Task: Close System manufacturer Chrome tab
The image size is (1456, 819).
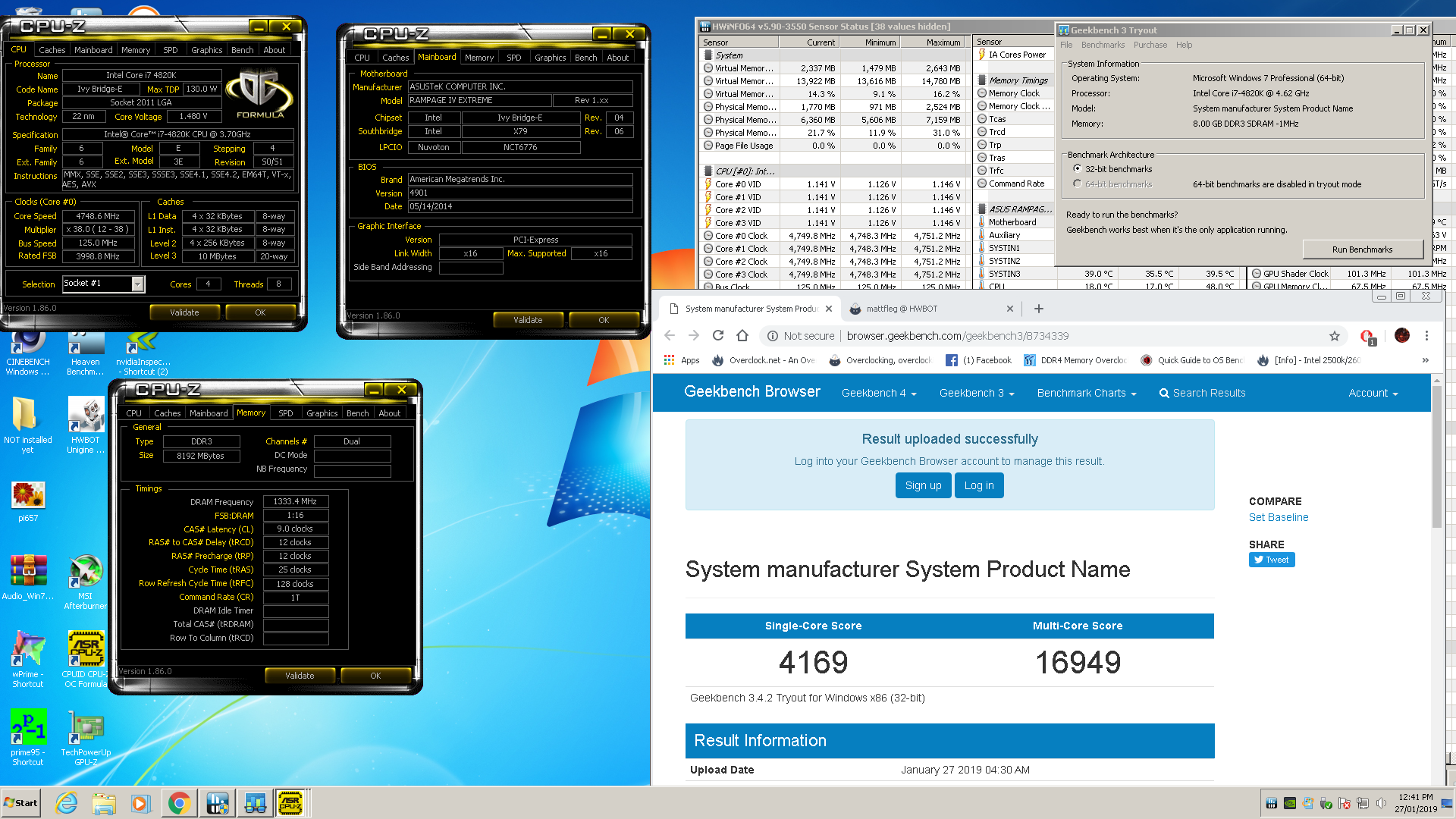Action: 829,309
